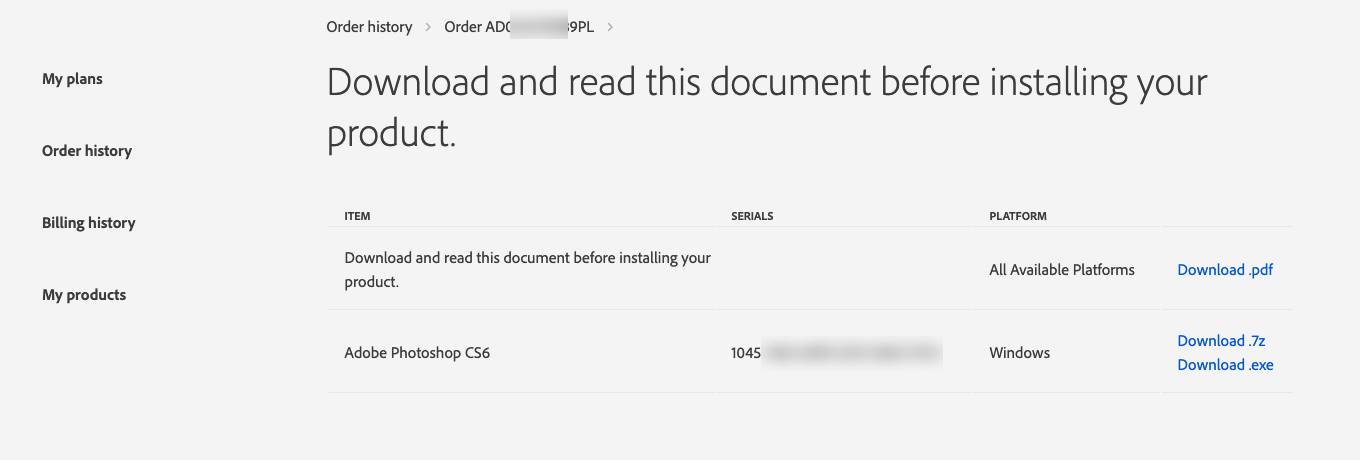
Task: Open the Order number breadcrumb link
Action: 519,27
